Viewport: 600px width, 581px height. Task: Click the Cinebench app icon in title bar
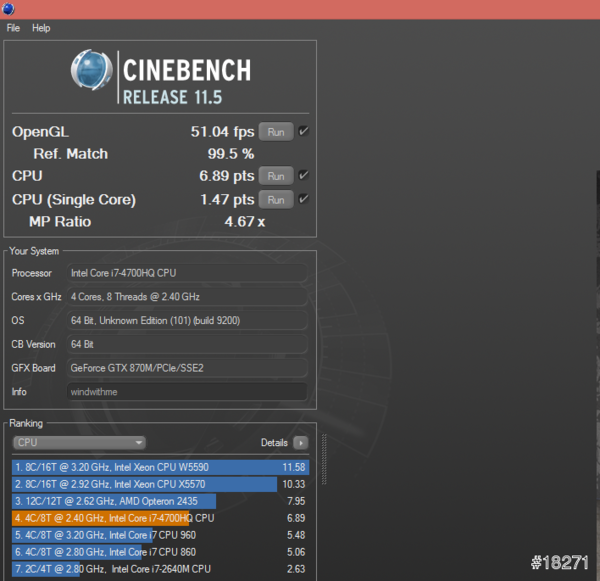pos(8,8)
